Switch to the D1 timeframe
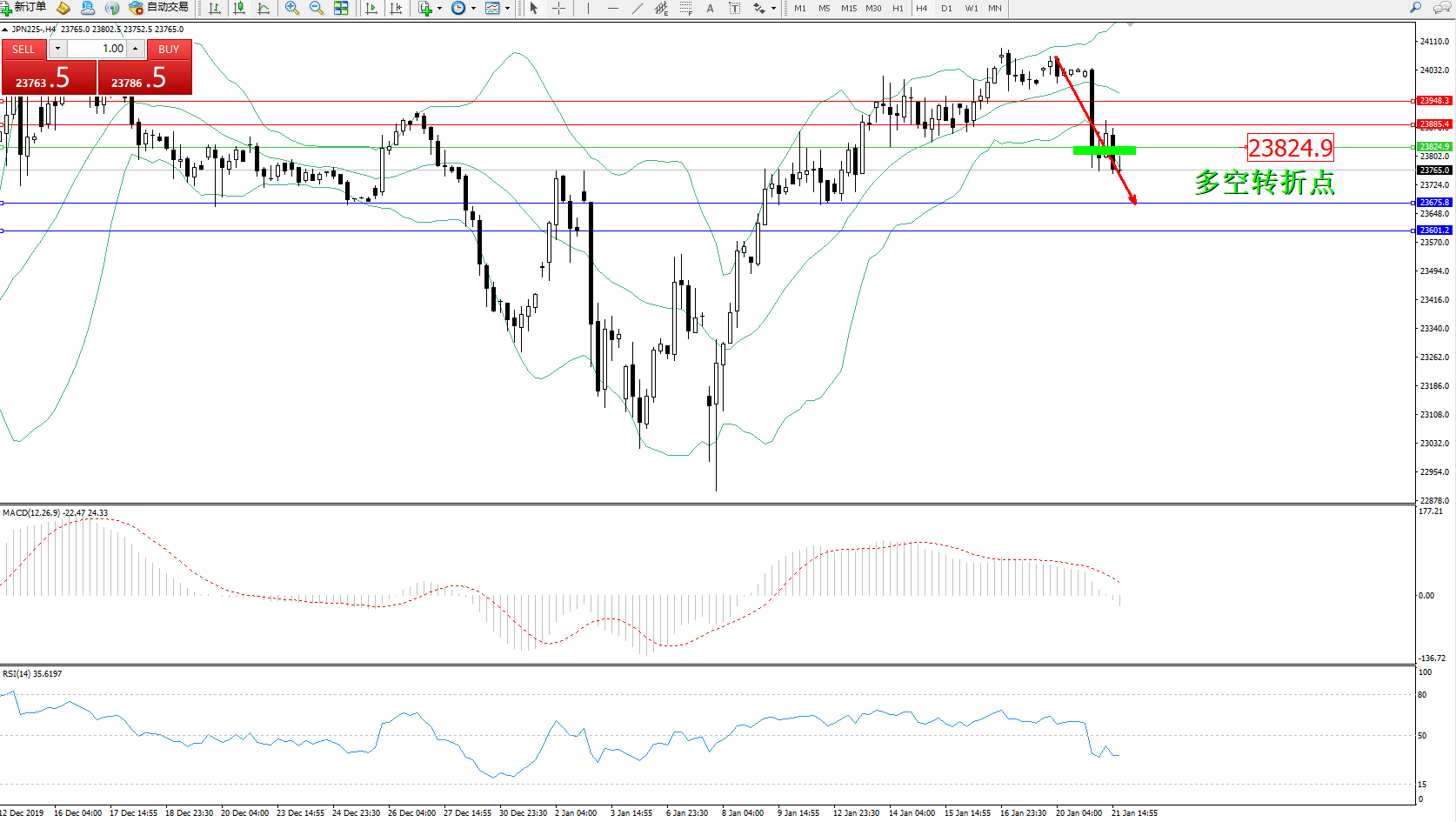 point(946,8)
